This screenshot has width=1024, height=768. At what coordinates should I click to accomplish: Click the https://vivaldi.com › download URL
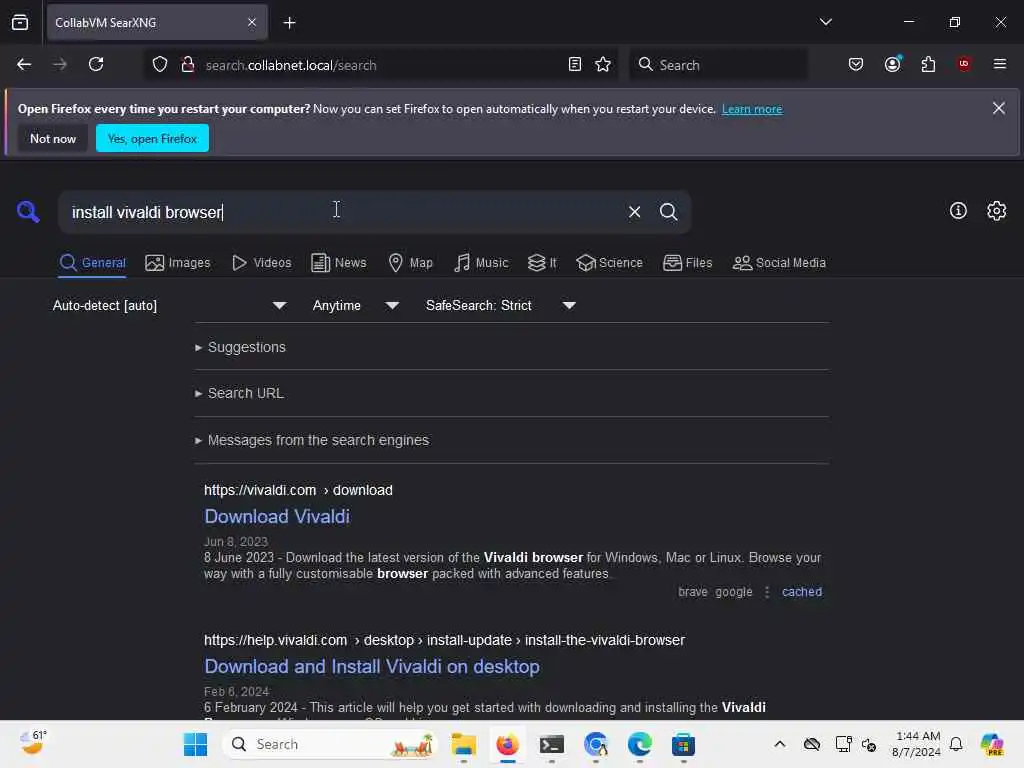click(x=298, y=490)
